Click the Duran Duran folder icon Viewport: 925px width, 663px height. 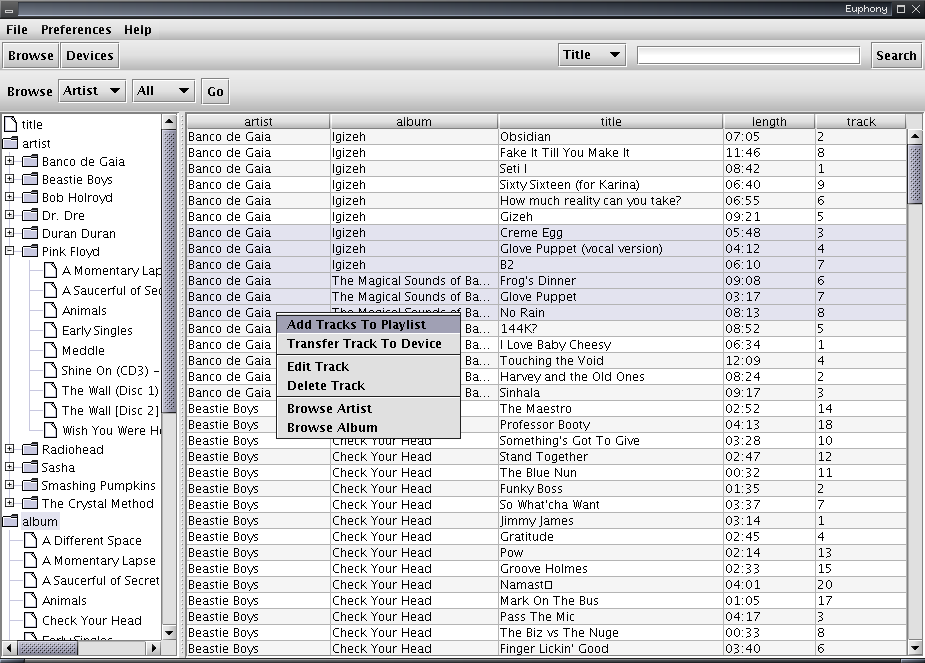(x=30, y=234)
